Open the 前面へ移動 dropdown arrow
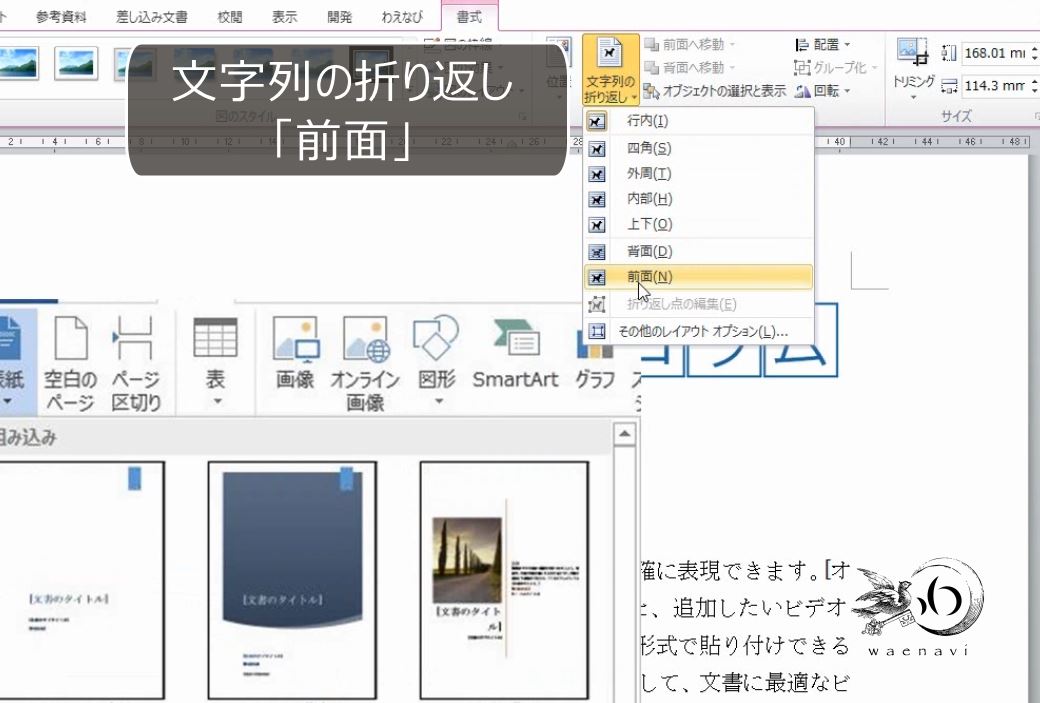 [x=733, y=44]
